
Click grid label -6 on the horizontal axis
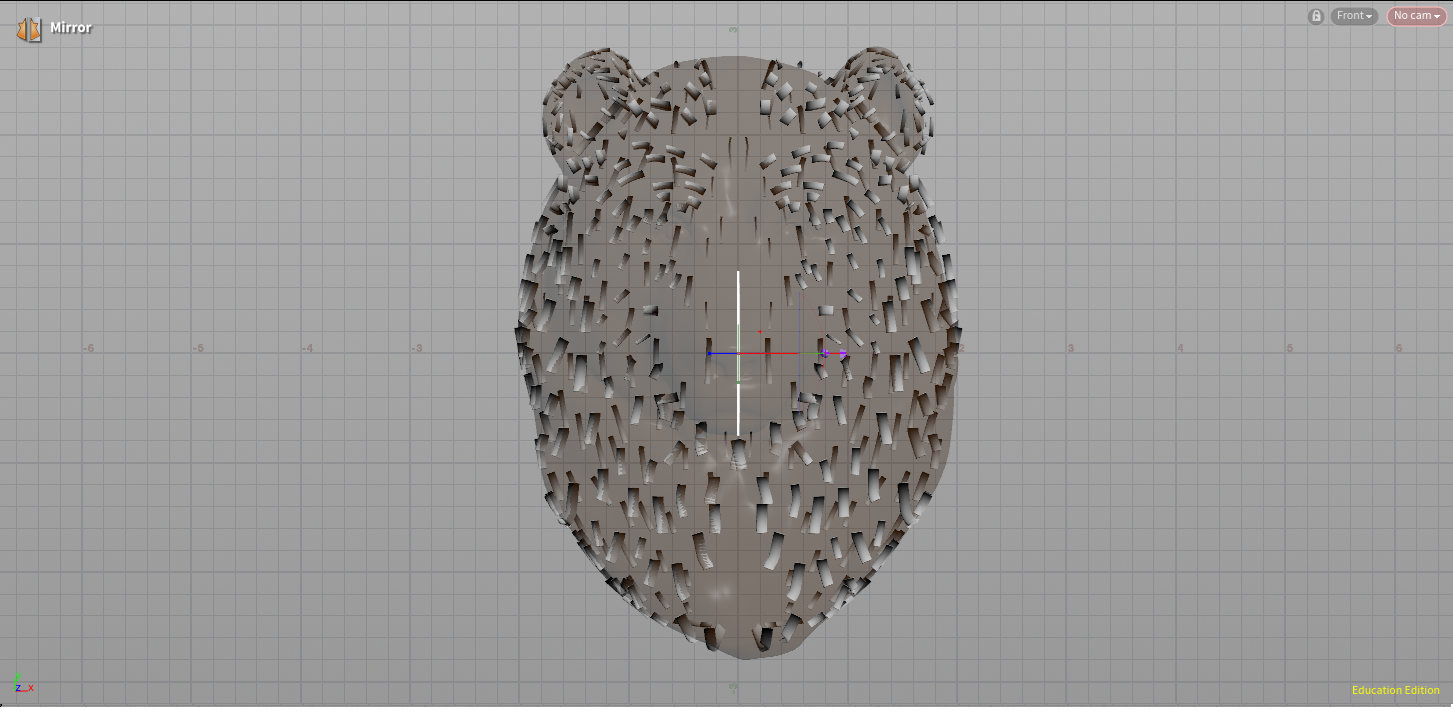point(88,348)
